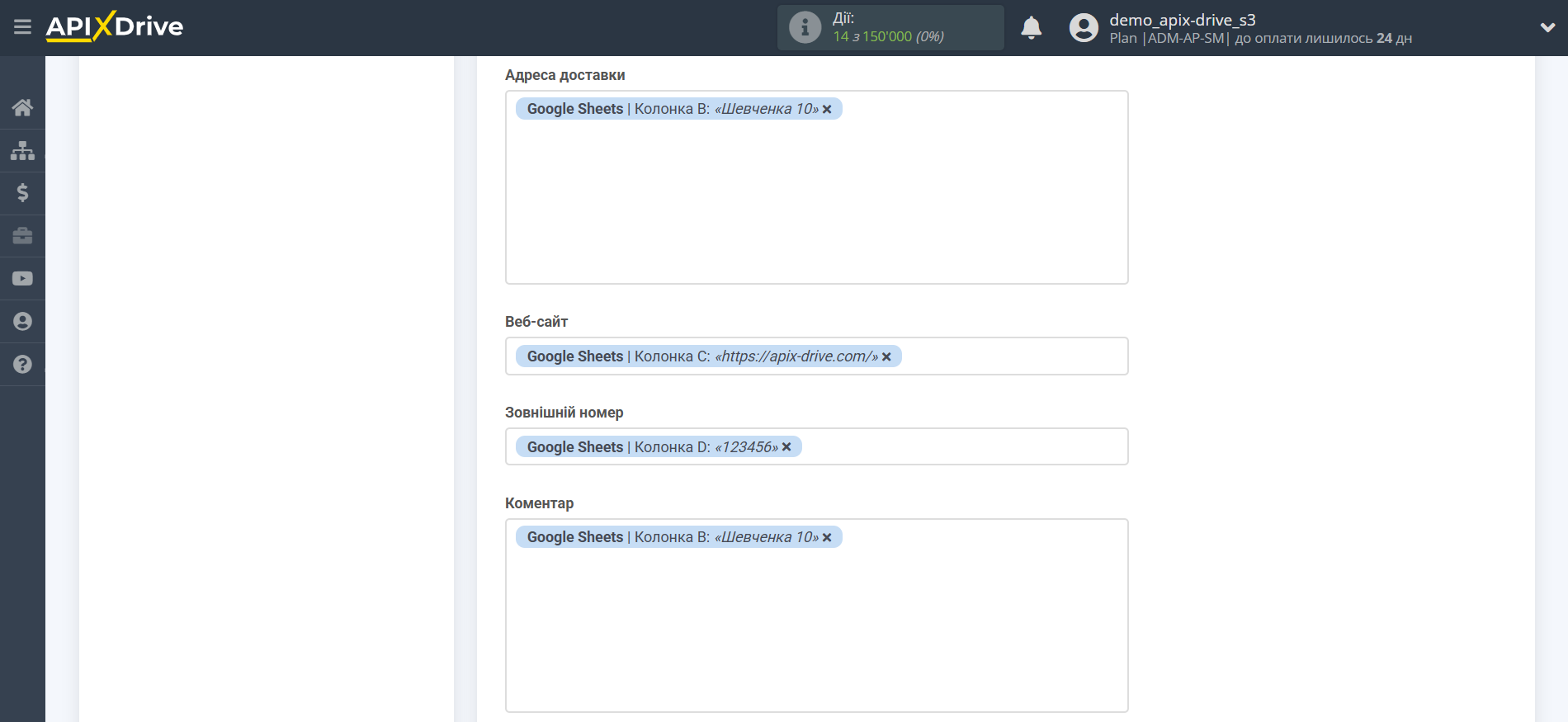Click the Веб-сайт label
Viewport: 1568px width, 722px height.
click(x=536, y=322)
